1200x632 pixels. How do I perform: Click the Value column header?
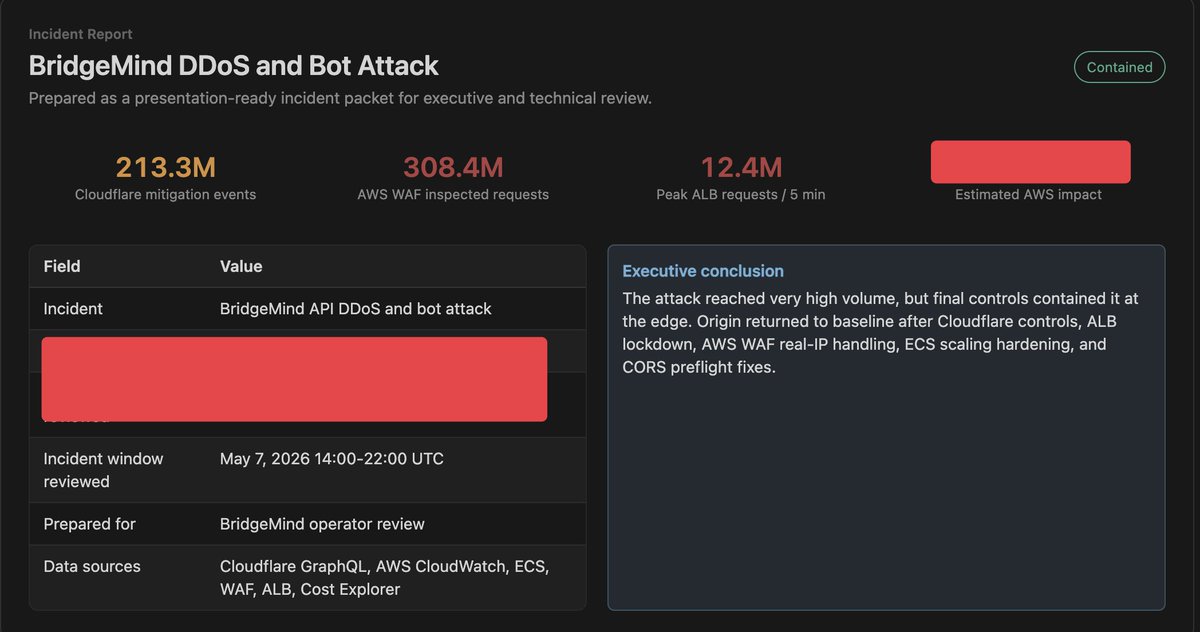point(241,266)
